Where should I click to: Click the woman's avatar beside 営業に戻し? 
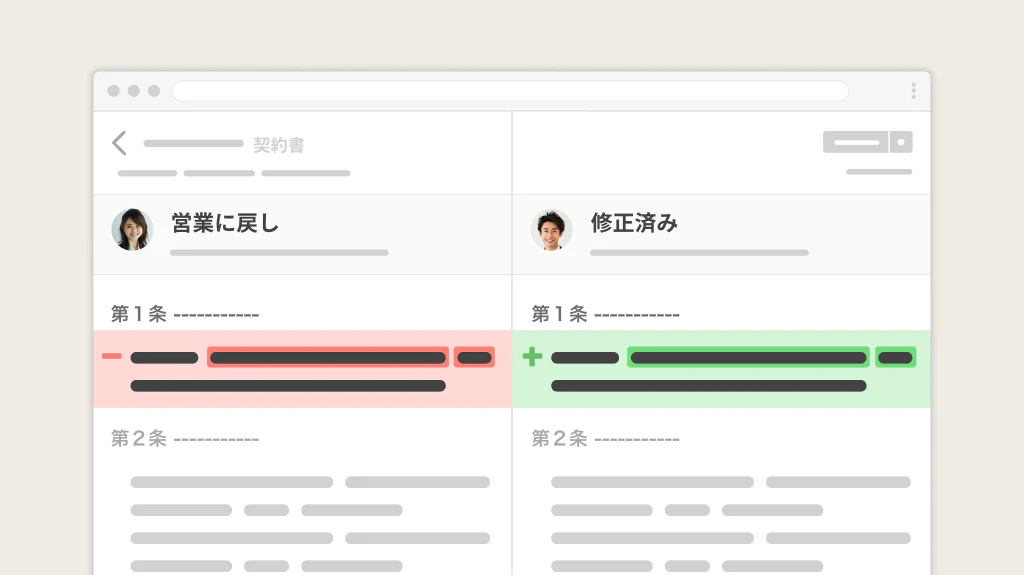point(132,230)
